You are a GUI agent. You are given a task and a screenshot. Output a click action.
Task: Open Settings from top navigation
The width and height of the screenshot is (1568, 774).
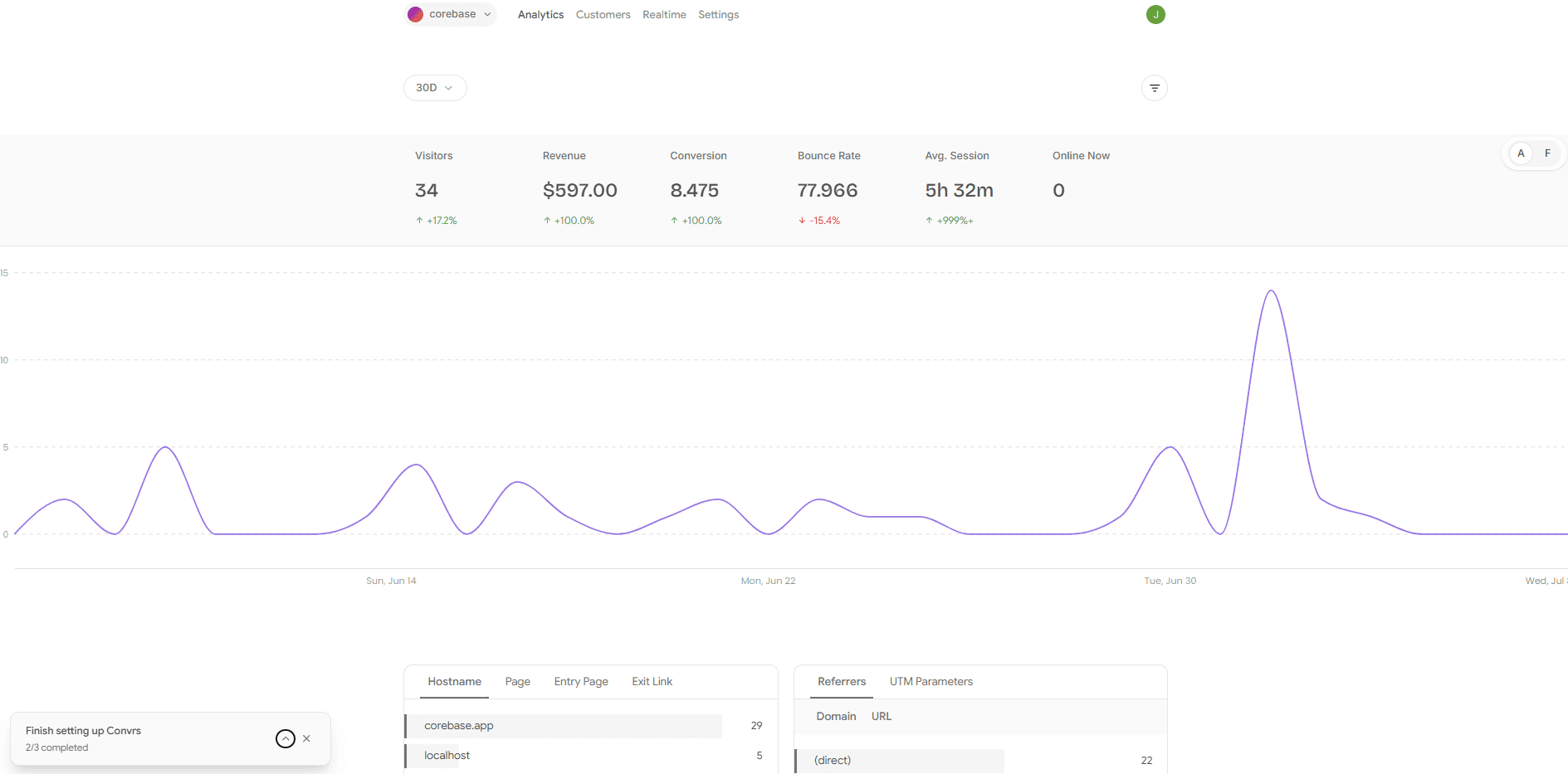click(x=718, y=15)
